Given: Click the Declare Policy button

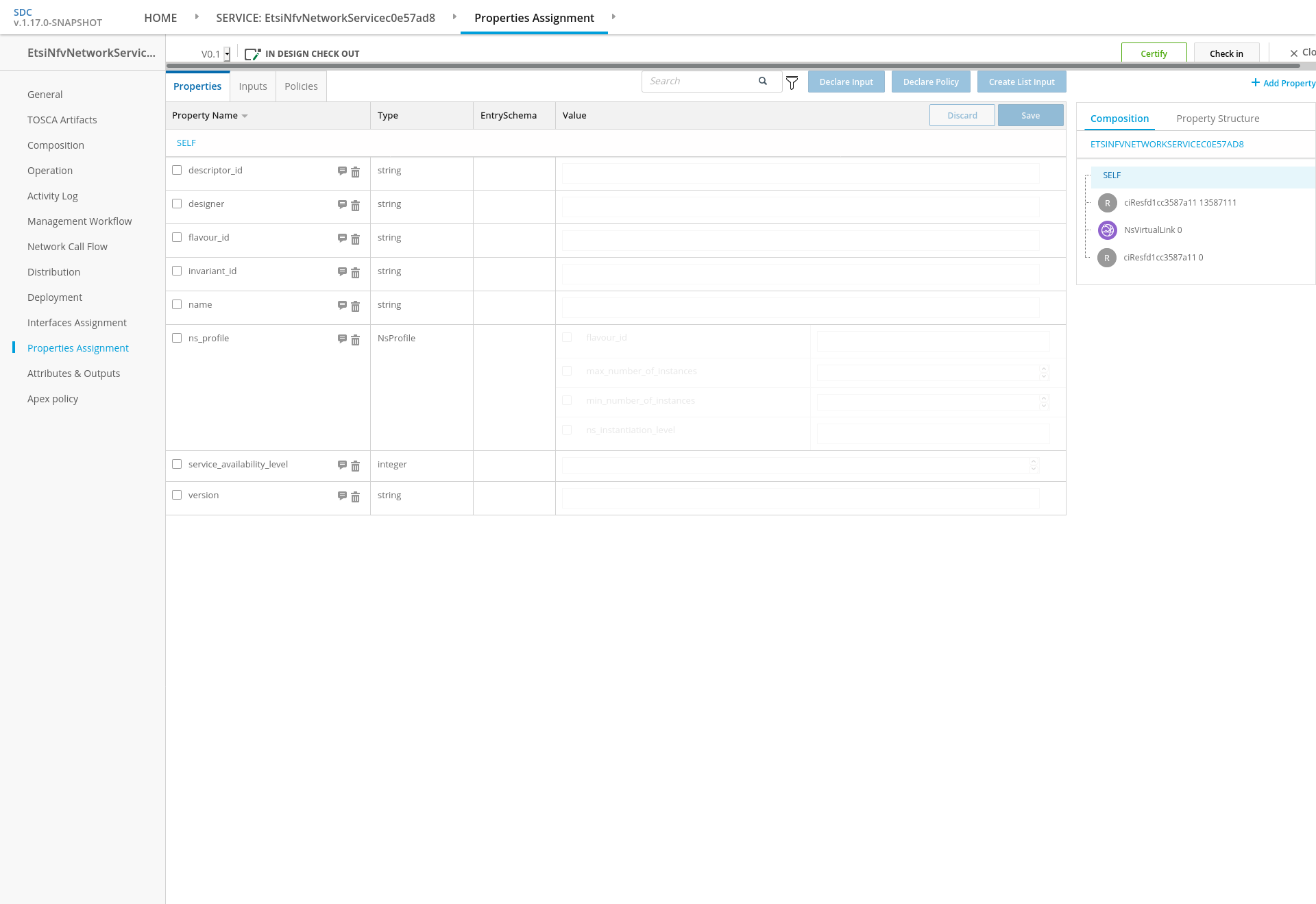Looking at the screenshot, I should point(931,82).
